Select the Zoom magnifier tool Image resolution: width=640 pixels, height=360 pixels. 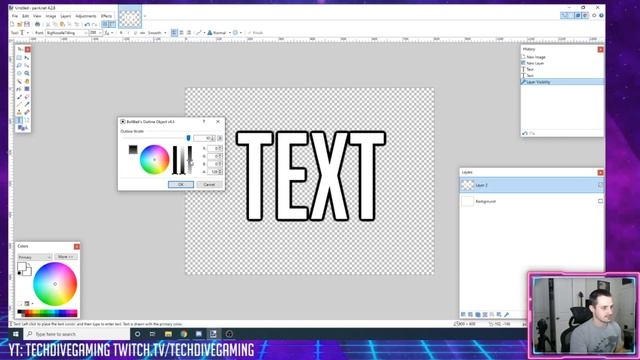(27, 73)
